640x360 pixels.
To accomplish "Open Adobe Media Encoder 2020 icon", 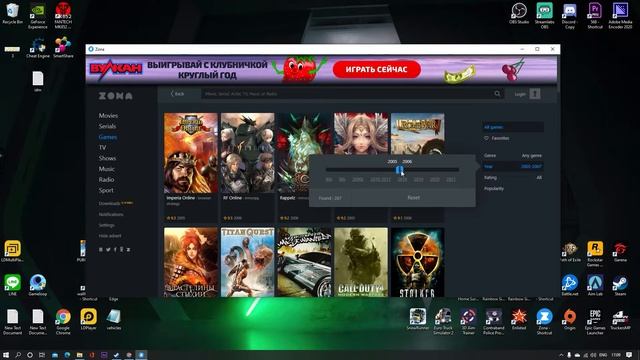I will tap(620, 16).
